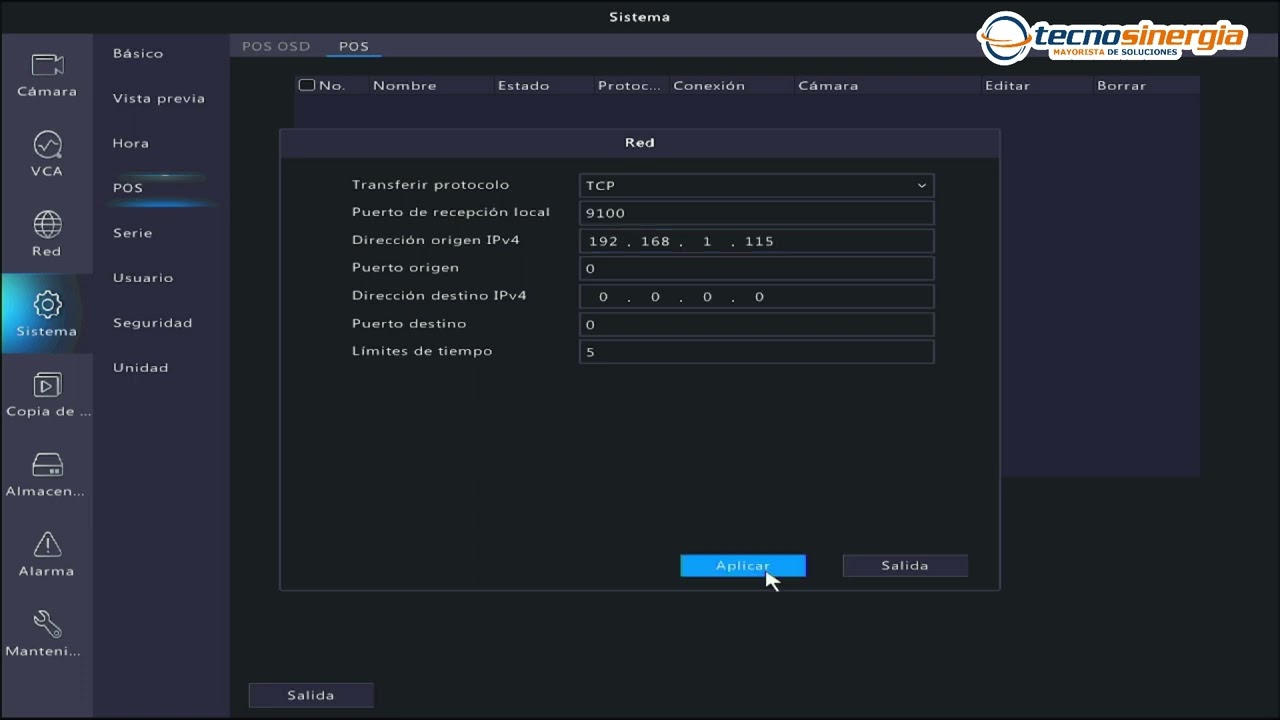
Task: Open the Básico submenu
Action: [138, 53]
